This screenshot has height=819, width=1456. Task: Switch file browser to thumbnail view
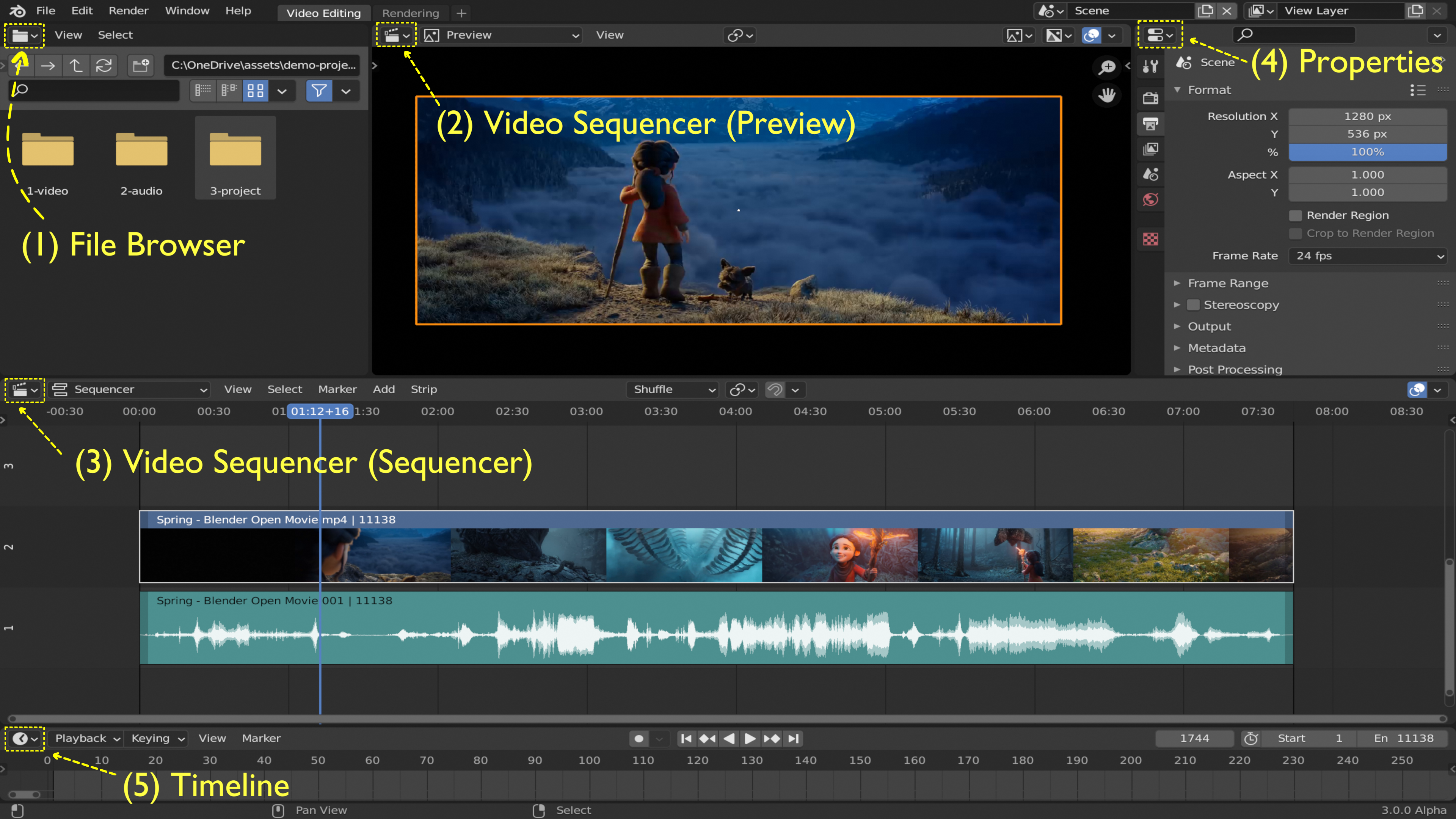256,91
